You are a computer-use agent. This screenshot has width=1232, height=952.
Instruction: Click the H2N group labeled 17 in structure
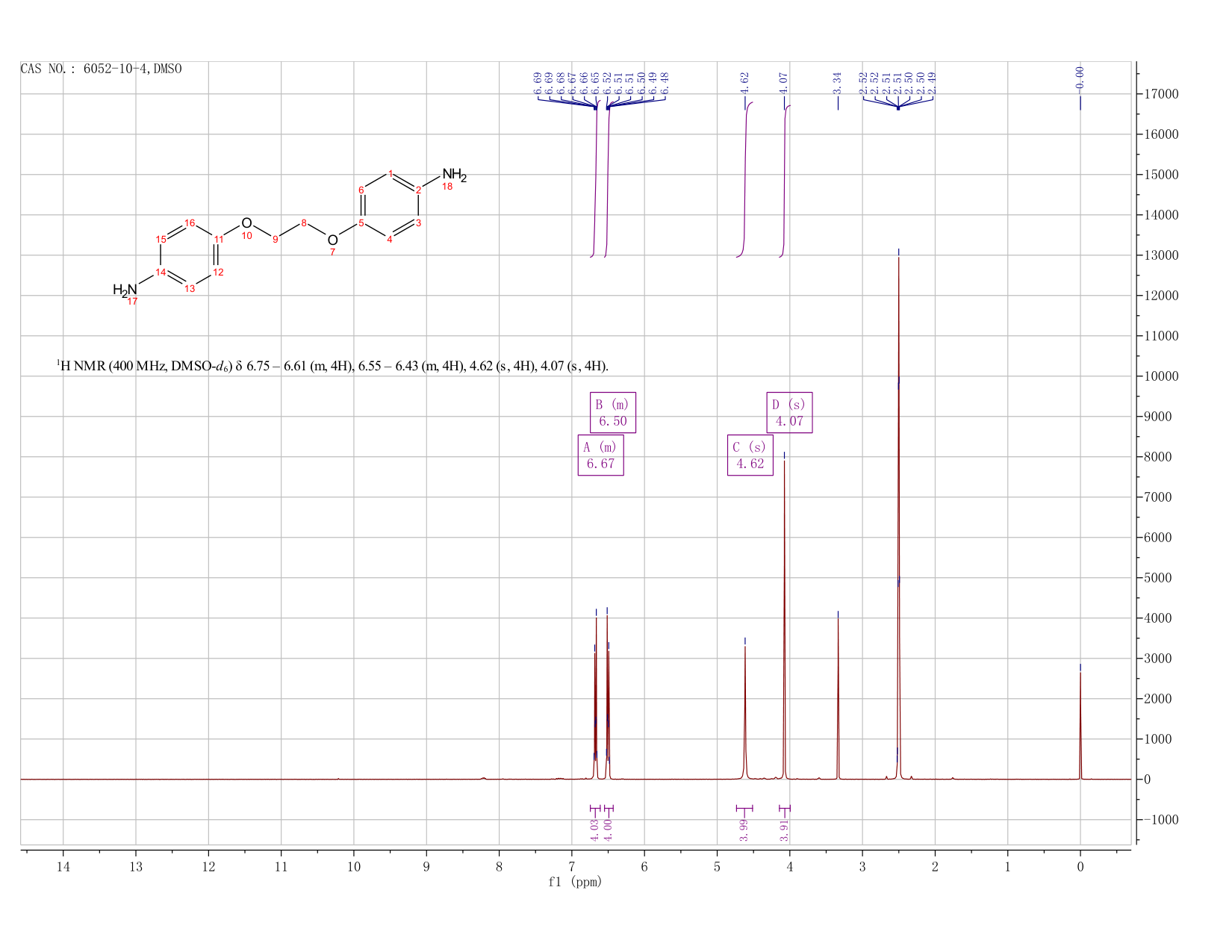click(125, 290)
